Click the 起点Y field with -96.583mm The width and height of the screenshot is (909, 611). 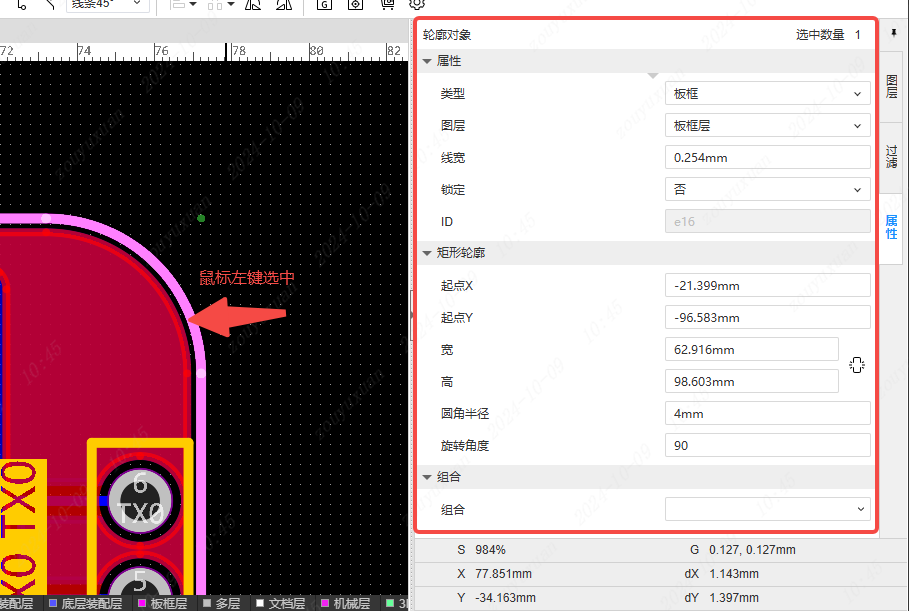click(x=768, y=317)
